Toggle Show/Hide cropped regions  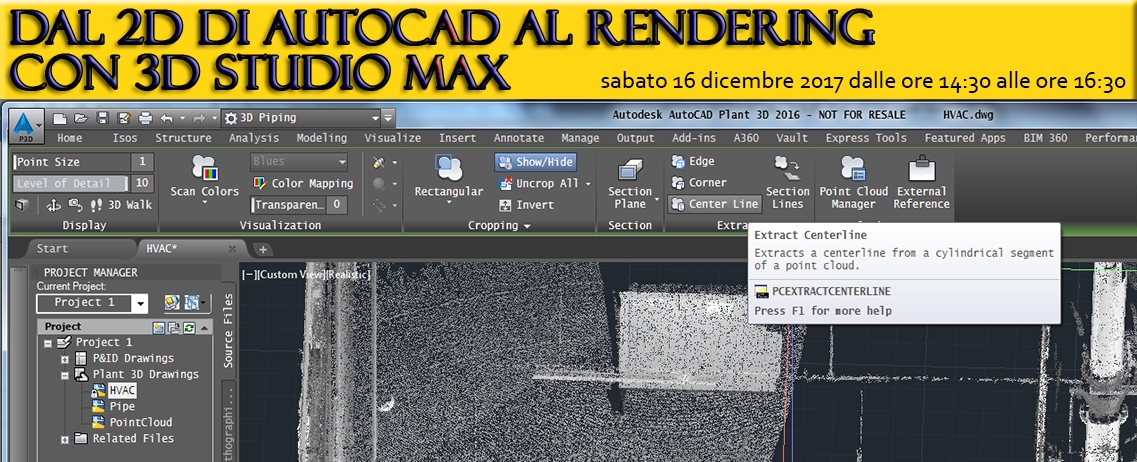(x=536, y=162)
